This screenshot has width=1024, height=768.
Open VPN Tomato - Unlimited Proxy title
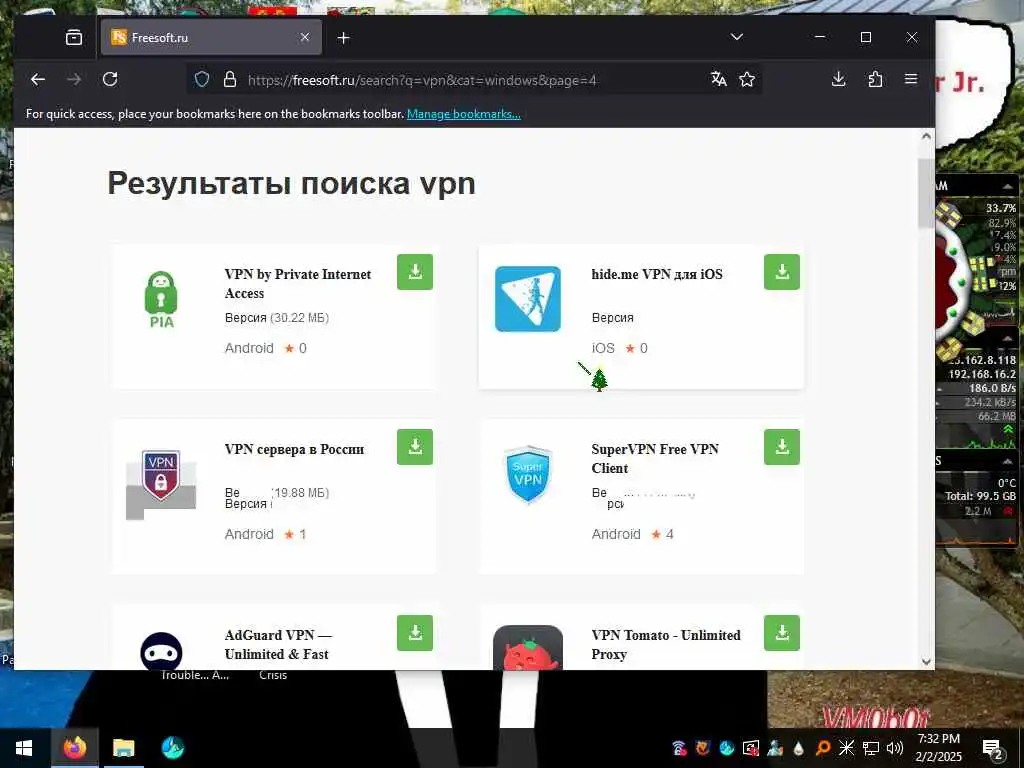[x=665, y=645]
